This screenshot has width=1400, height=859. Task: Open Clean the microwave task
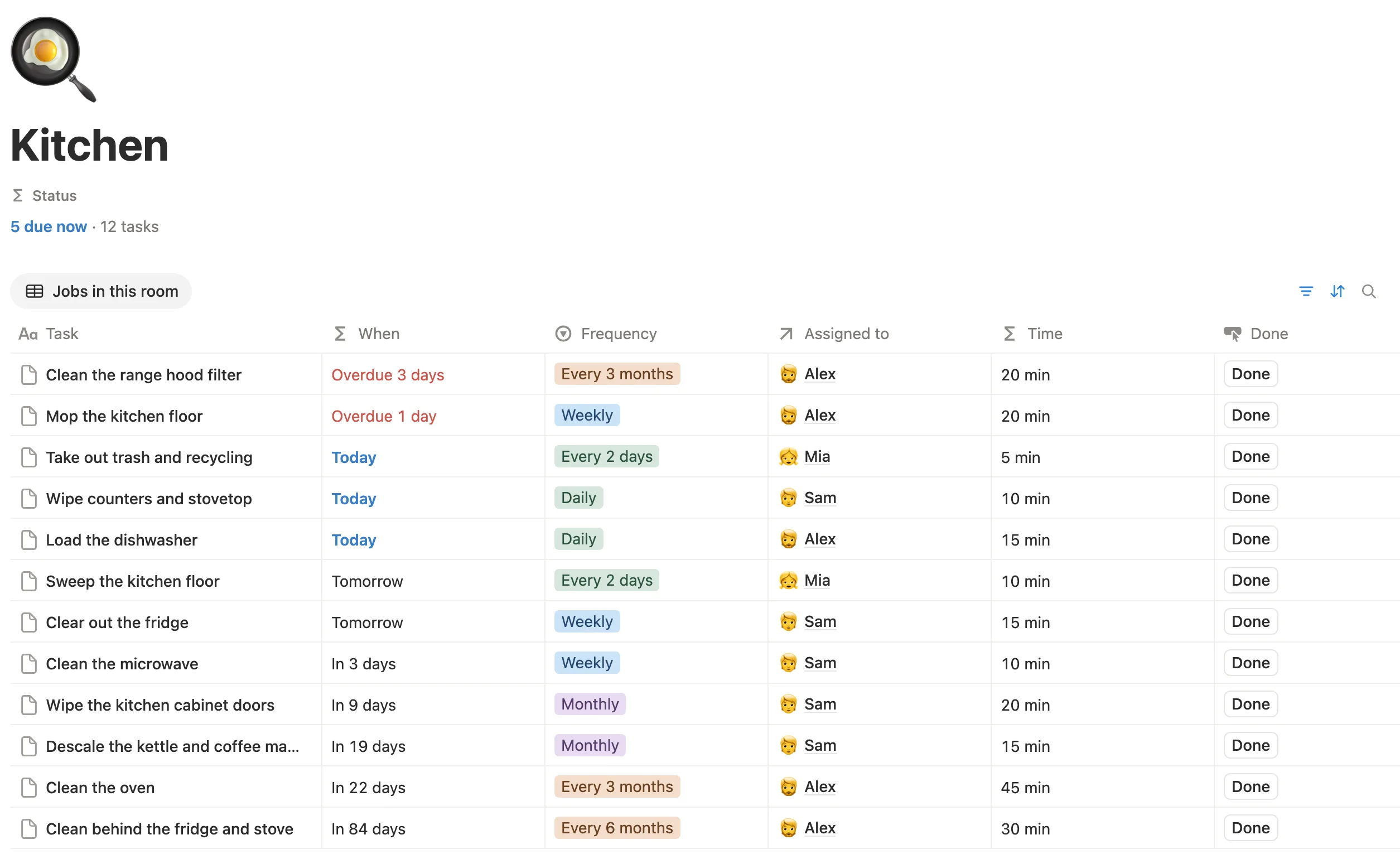tap(122, 664)
